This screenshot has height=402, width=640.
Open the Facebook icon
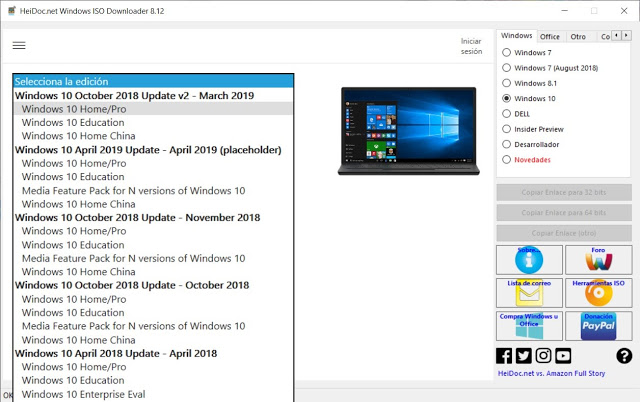tap(504, 356)
